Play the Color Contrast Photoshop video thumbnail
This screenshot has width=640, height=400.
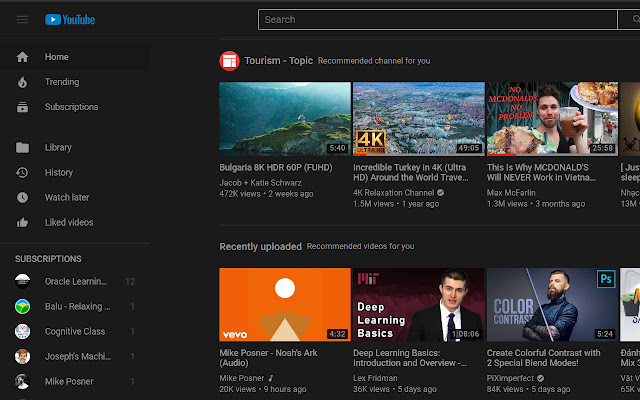pyautogui.click(x=552, y=305)
